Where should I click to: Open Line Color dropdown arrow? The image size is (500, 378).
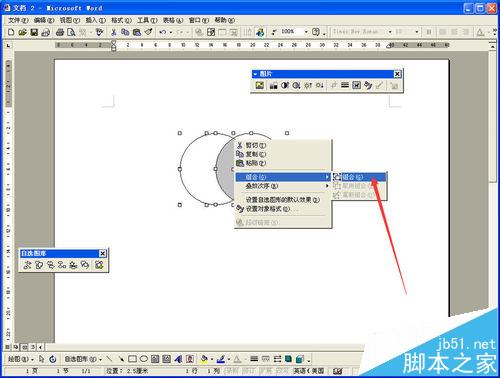point(229,359)
